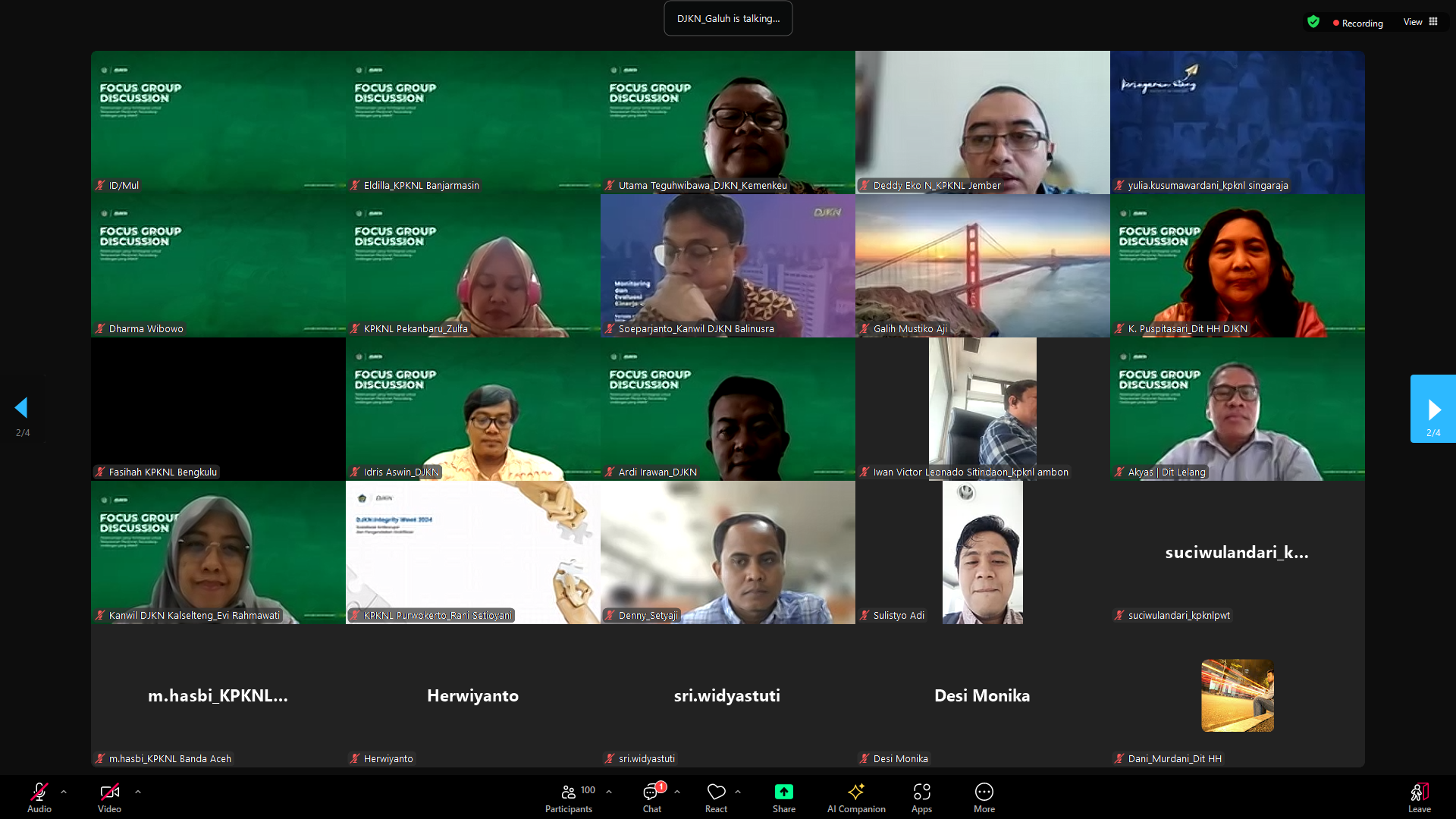Expand the caret beside Participants
Screen dimensions: 1456x819
click(x=609, y=792)
